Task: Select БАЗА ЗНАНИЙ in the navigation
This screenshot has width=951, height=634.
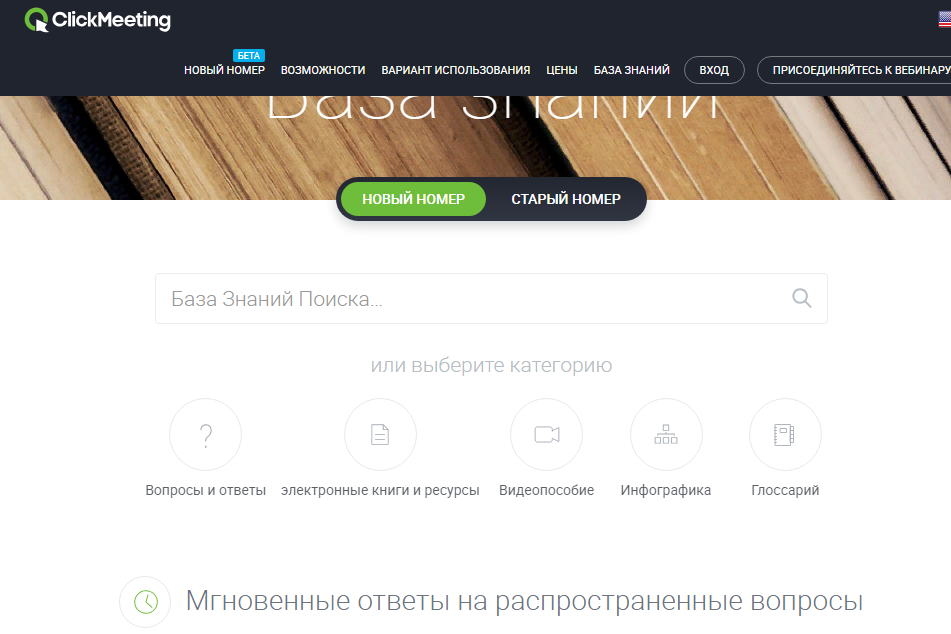Action: [632, 70]
